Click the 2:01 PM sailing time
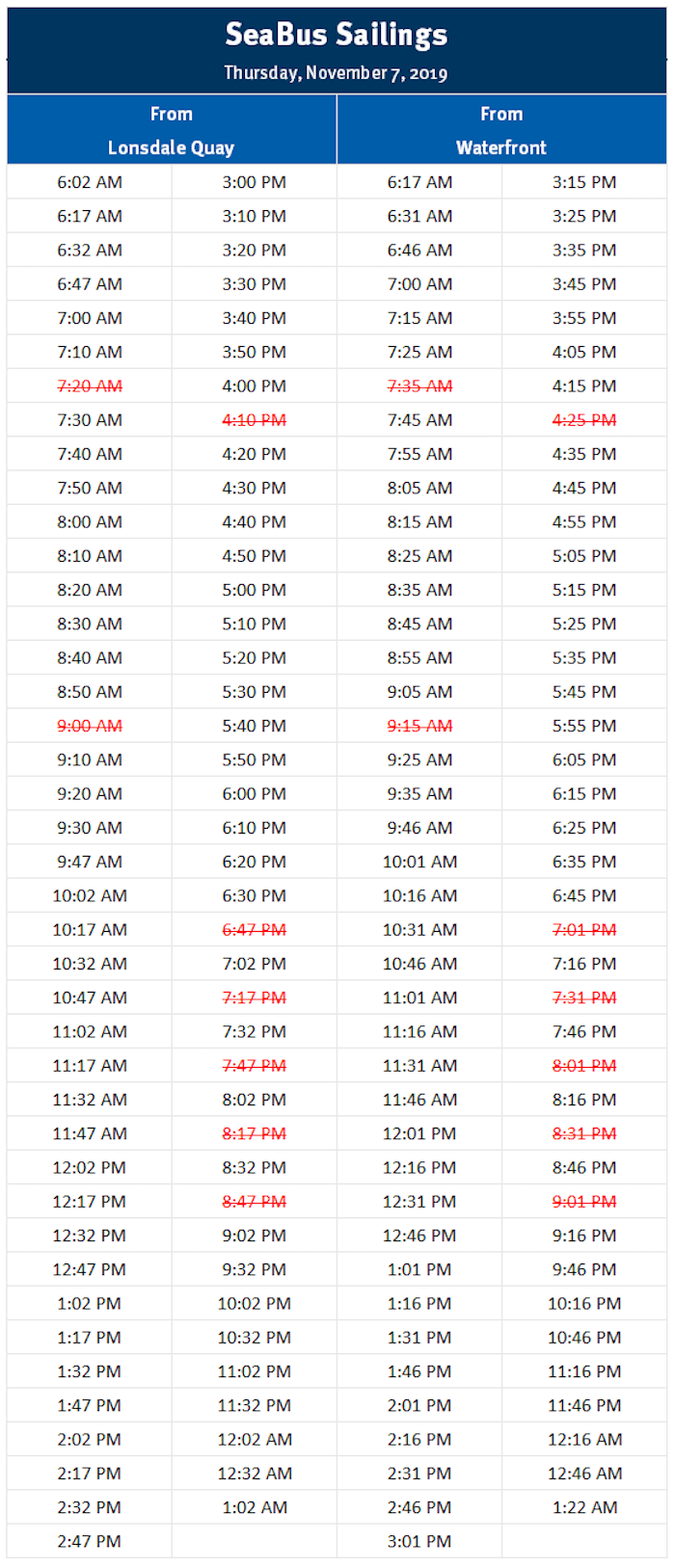Image resolution: width=675 pixels, height=1568 pixels. pos(419,1405)
